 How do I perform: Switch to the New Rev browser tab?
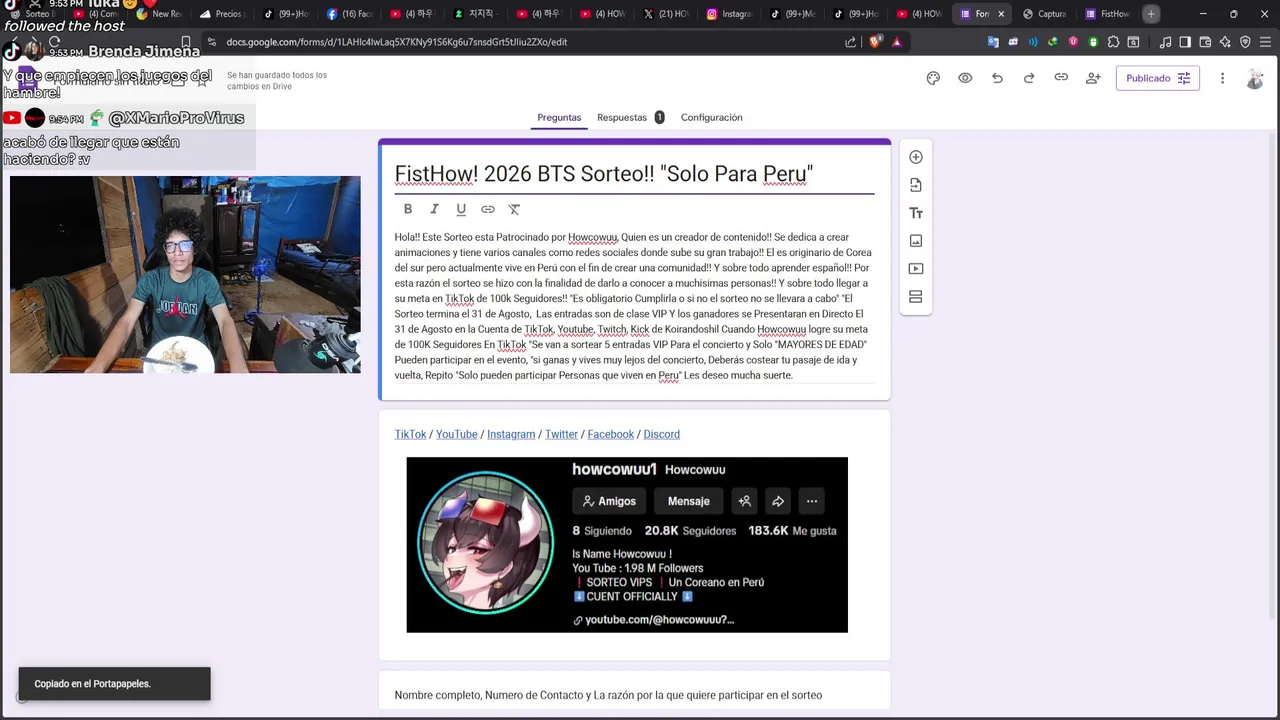[159, 14]
